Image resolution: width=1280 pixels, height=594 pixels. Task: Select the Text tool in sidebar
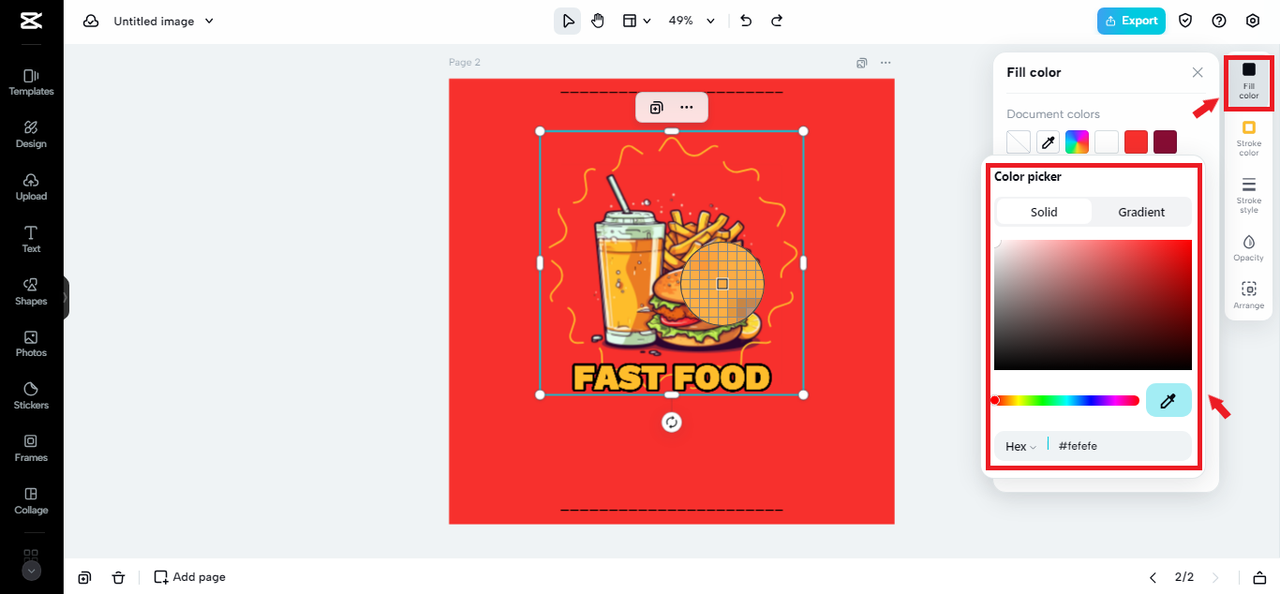[x=31, y=239]
